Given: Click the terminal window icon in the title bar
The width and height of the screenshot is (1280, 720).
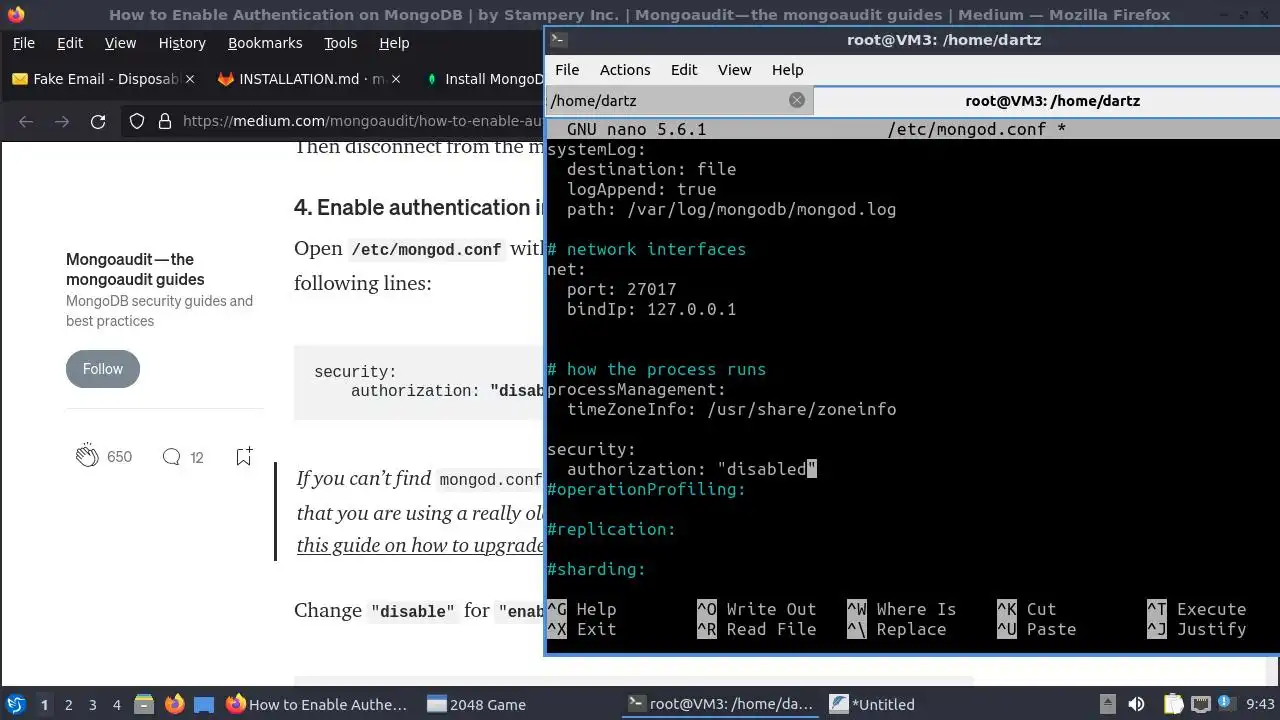Looking at the screenshot, I should pyautogui.click(x=559, y=40).
